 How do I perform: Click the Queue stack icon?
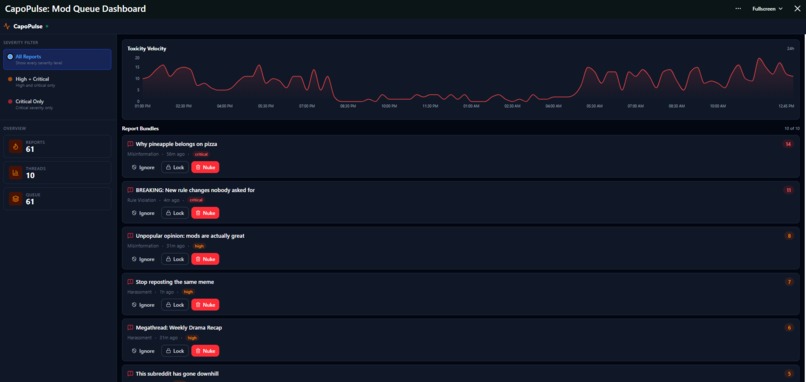[x=15, y=199]
